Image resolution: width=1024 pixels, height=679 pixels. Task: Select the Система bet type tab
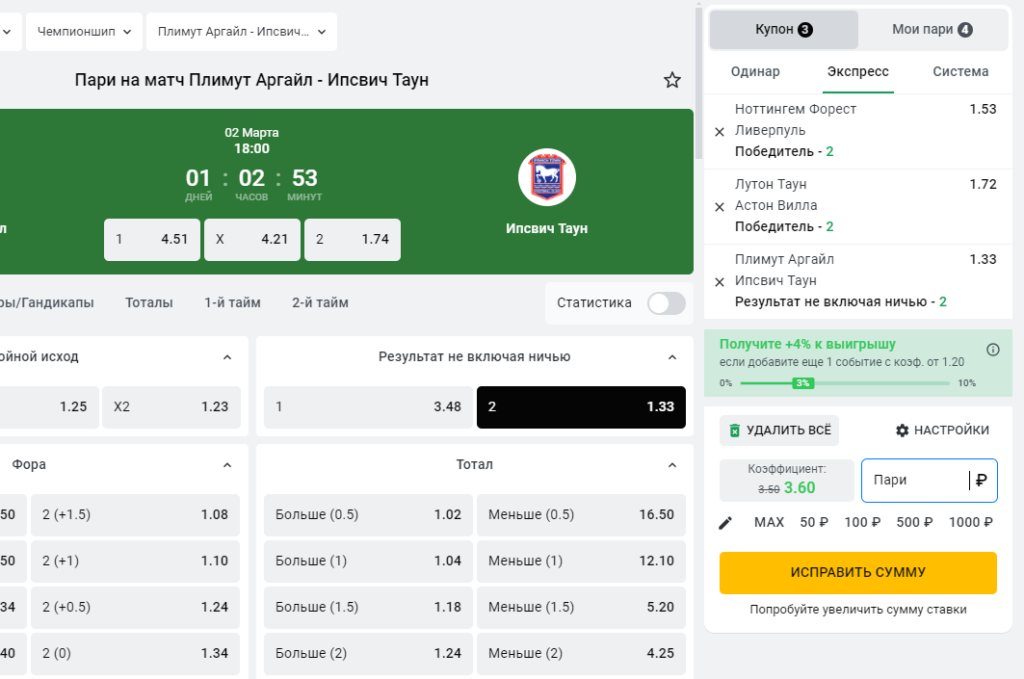(x=960, y=72)
